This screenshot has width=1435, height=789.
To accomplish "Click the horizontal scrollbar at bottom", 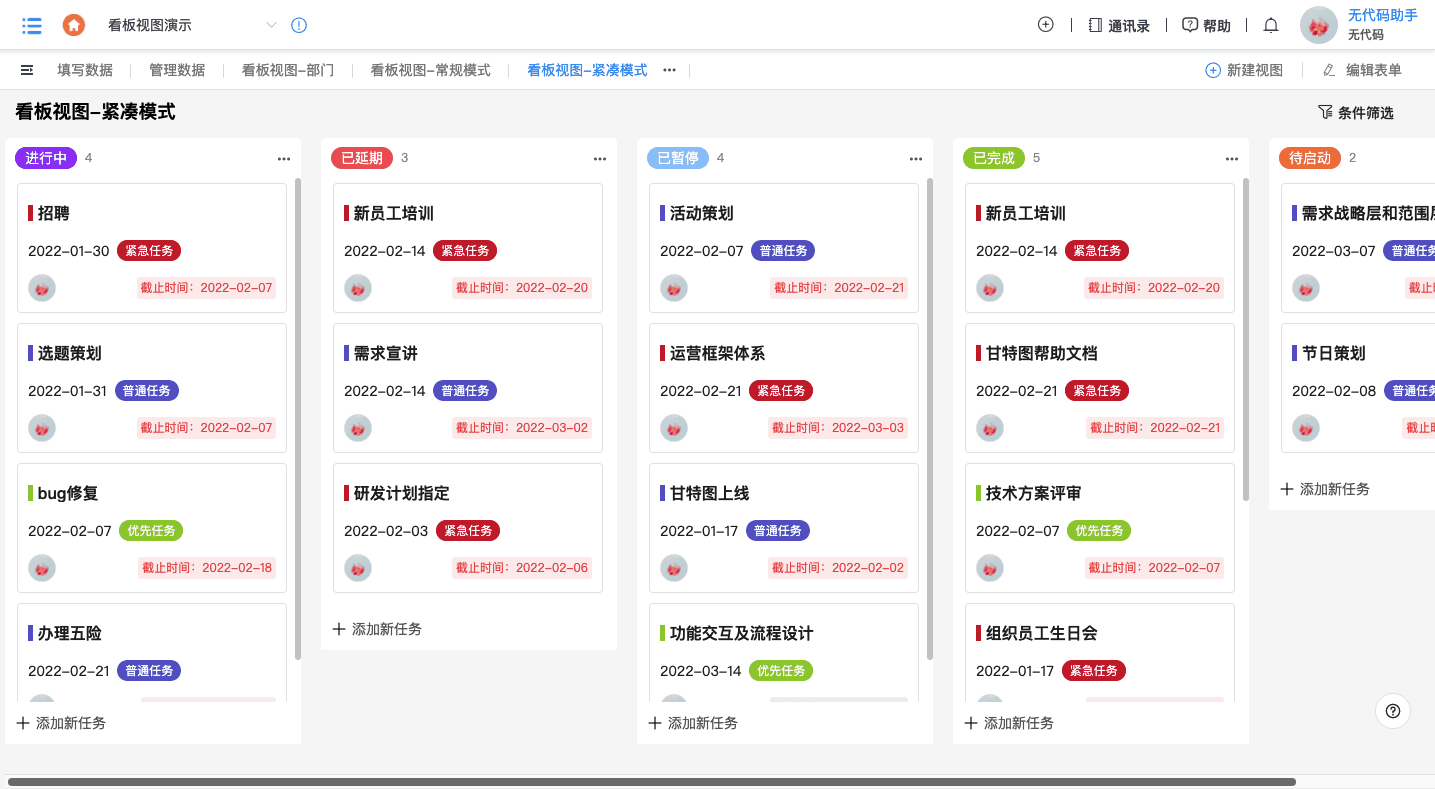I will [x=651, y=782].
